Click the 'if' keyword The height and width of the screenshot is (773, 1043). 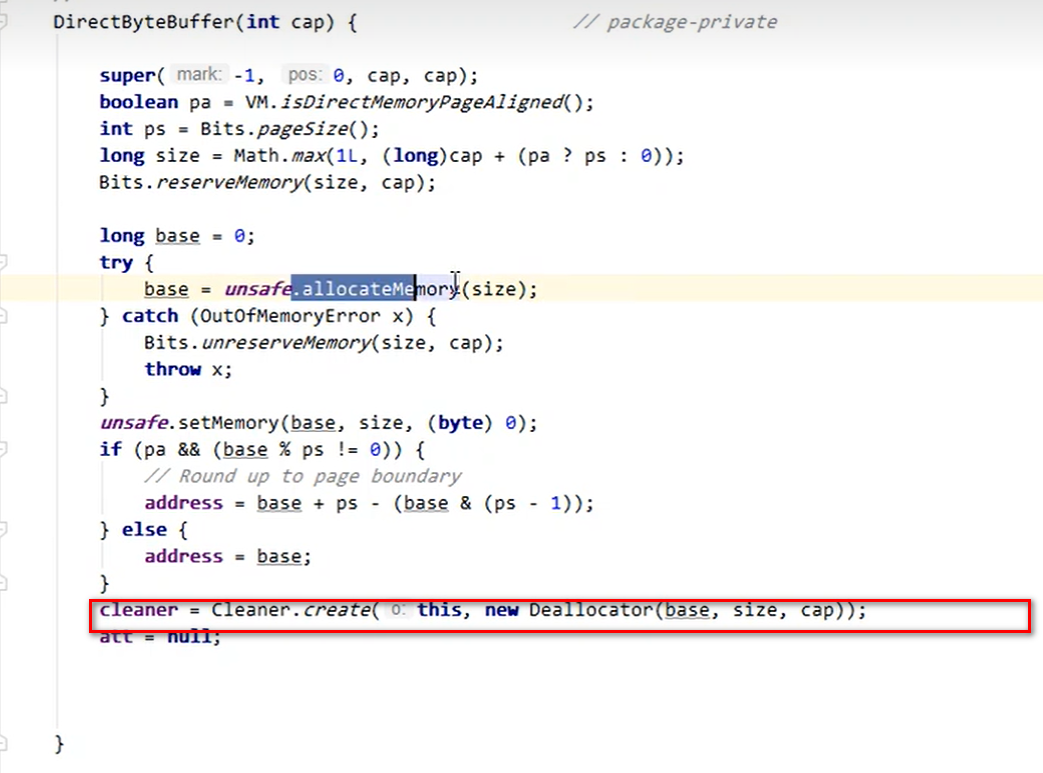pyautogui.click(x=110, y=450)
